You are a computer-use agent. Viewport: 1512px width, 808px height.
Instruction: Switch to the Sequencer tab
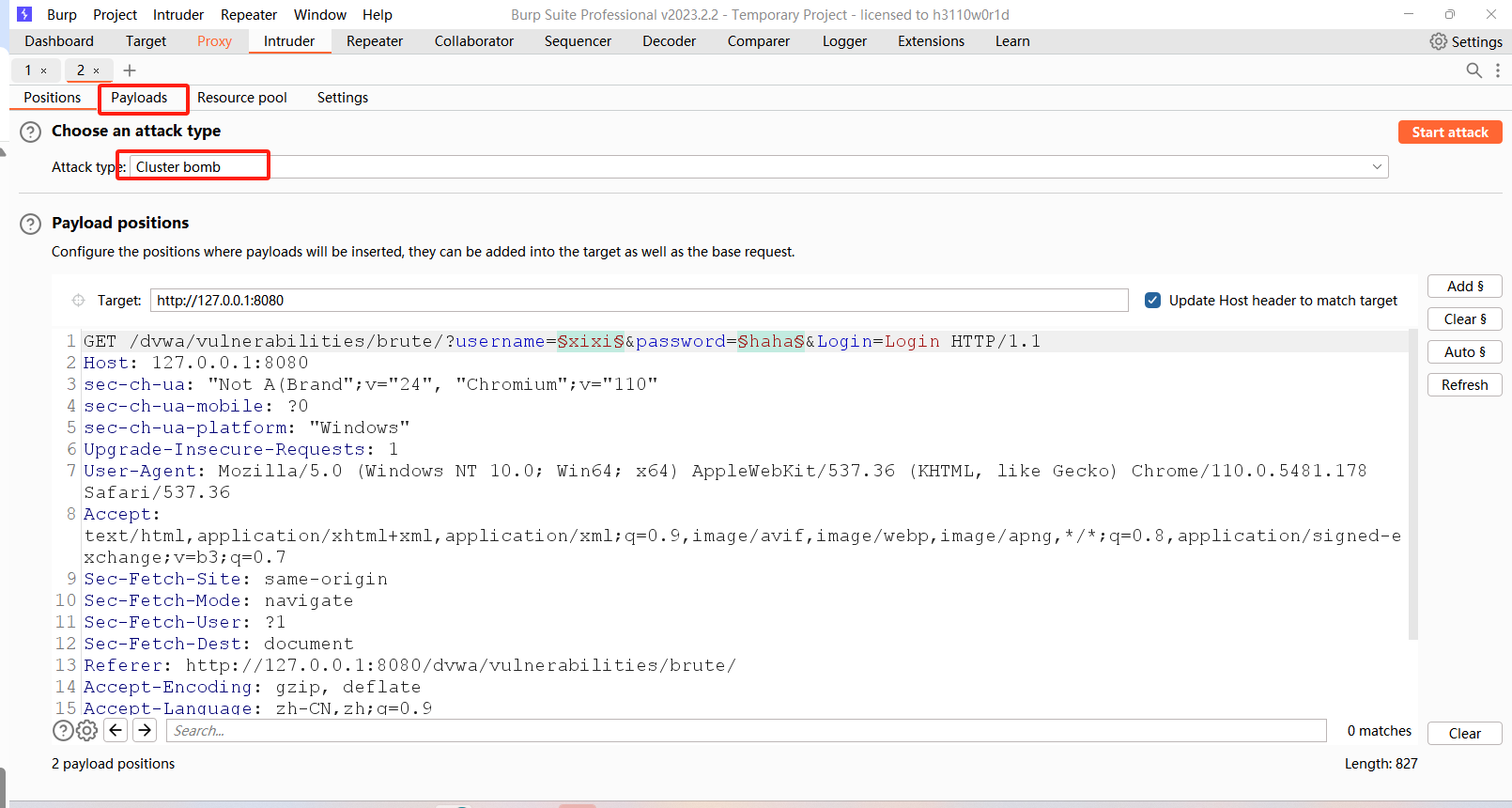click(578, 41)
